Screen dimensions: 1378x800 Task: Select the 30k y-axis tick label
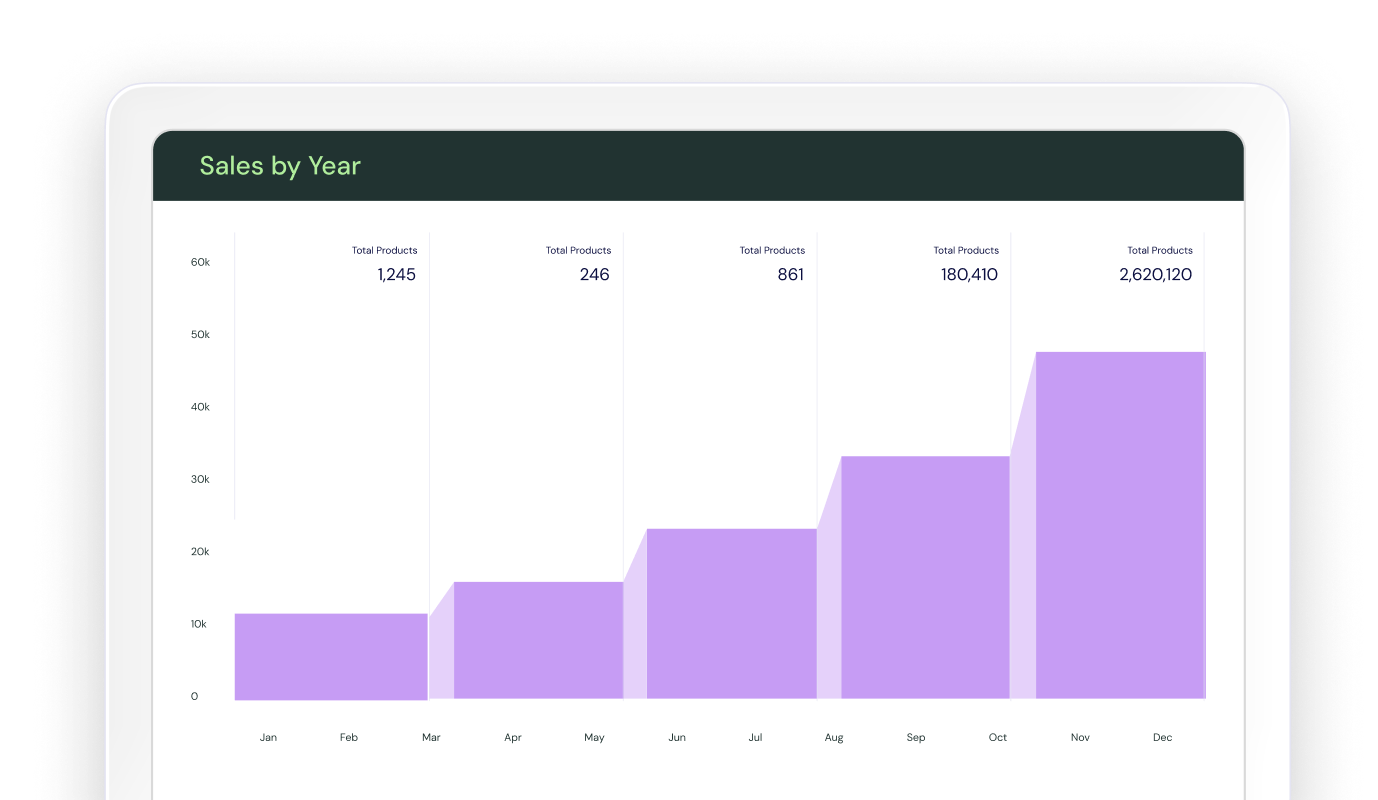click(200, 479)
